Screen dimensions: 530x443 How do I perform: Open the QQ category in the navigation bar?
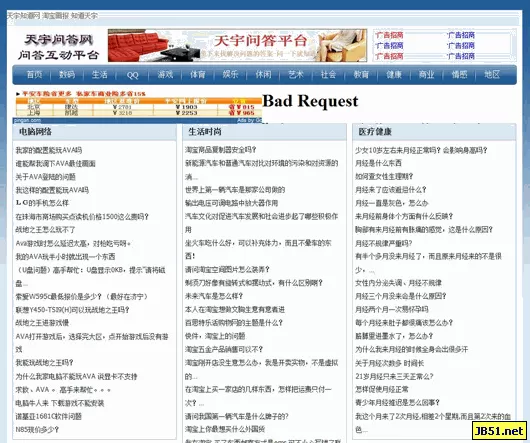132,75
